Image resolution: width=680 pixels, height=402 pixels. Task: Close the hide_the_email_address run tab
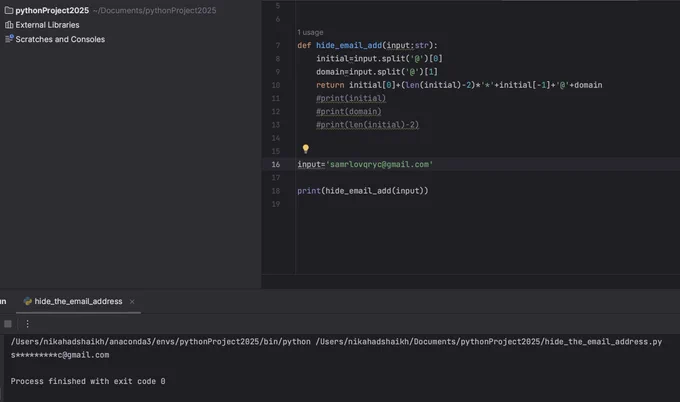click(x=132, y=301)
